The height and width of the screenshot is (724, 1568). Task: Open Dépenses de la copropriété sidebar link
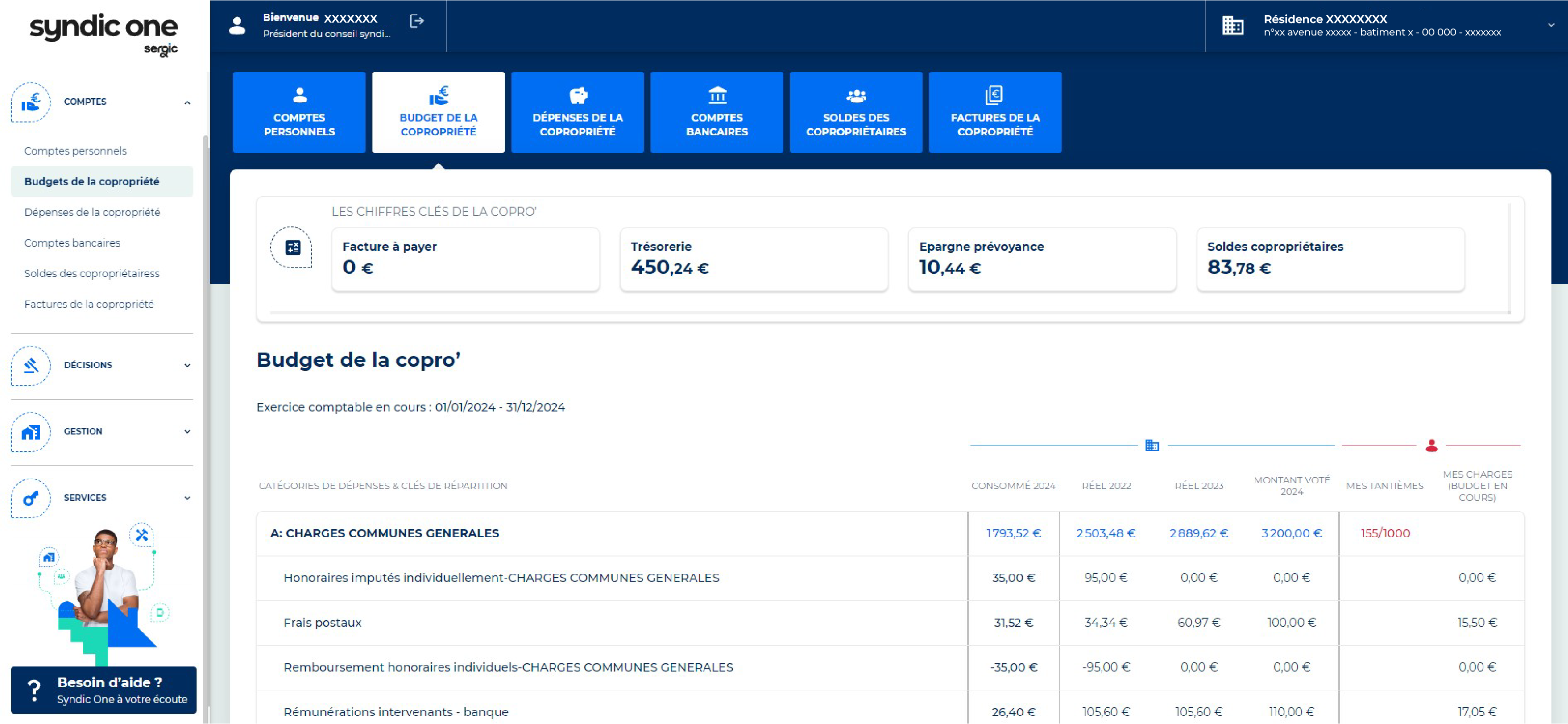pyautogui.click(x=93, y=212)
